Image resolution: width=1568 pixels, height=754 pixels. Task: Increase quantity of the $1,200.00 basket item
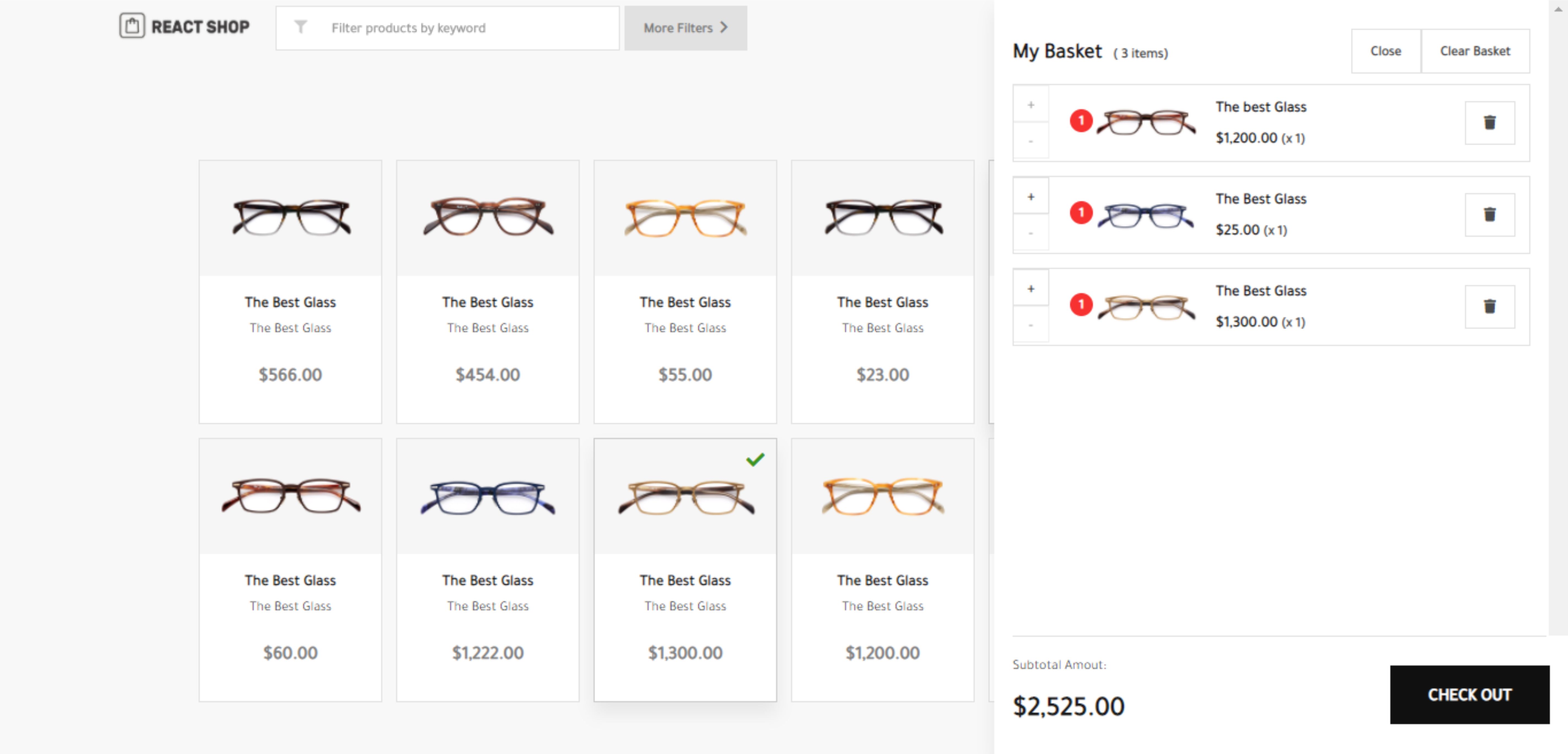1030,105
